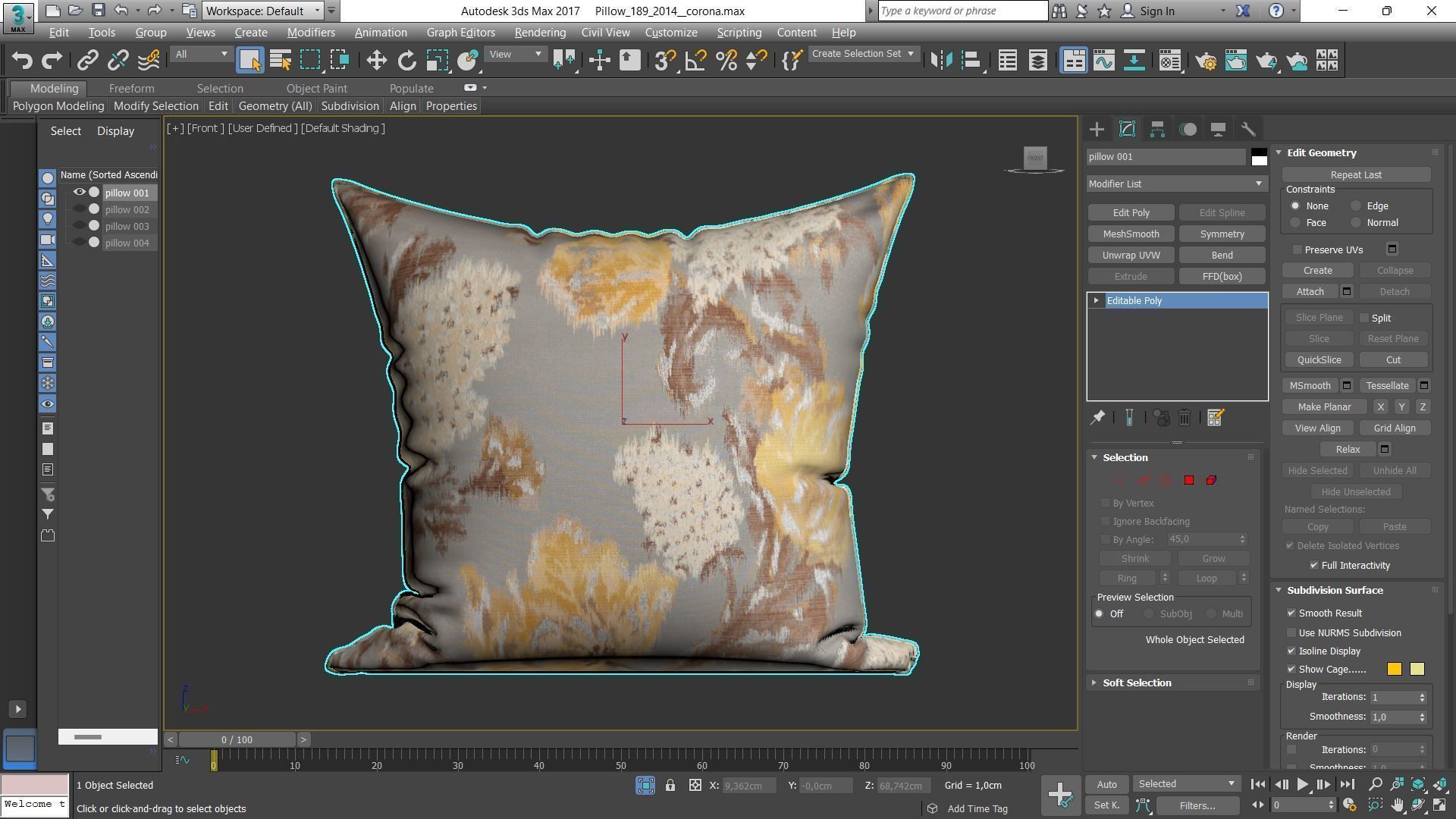Screen dimensions: 1456x819
Task: Expand the Soft Selection rollout
Action: [1137, 683]
